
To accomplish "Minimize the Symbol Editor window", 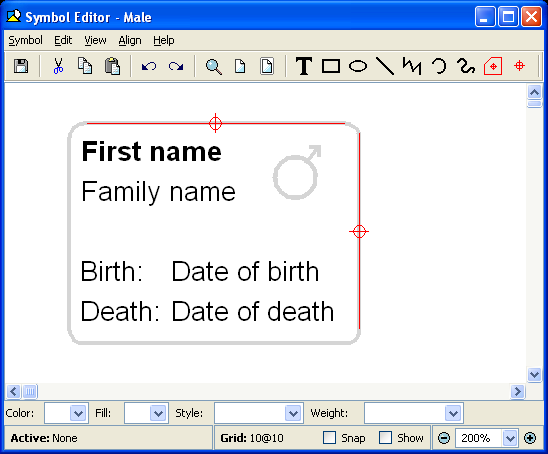I will pyautogui.click(x=485, y=16).
